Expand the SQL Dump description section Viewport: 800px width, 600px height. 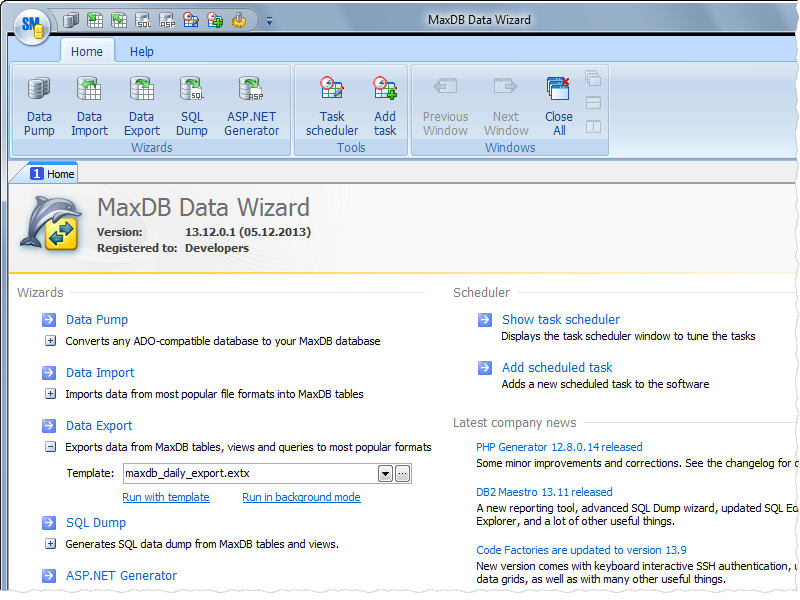tap(51, 544)
